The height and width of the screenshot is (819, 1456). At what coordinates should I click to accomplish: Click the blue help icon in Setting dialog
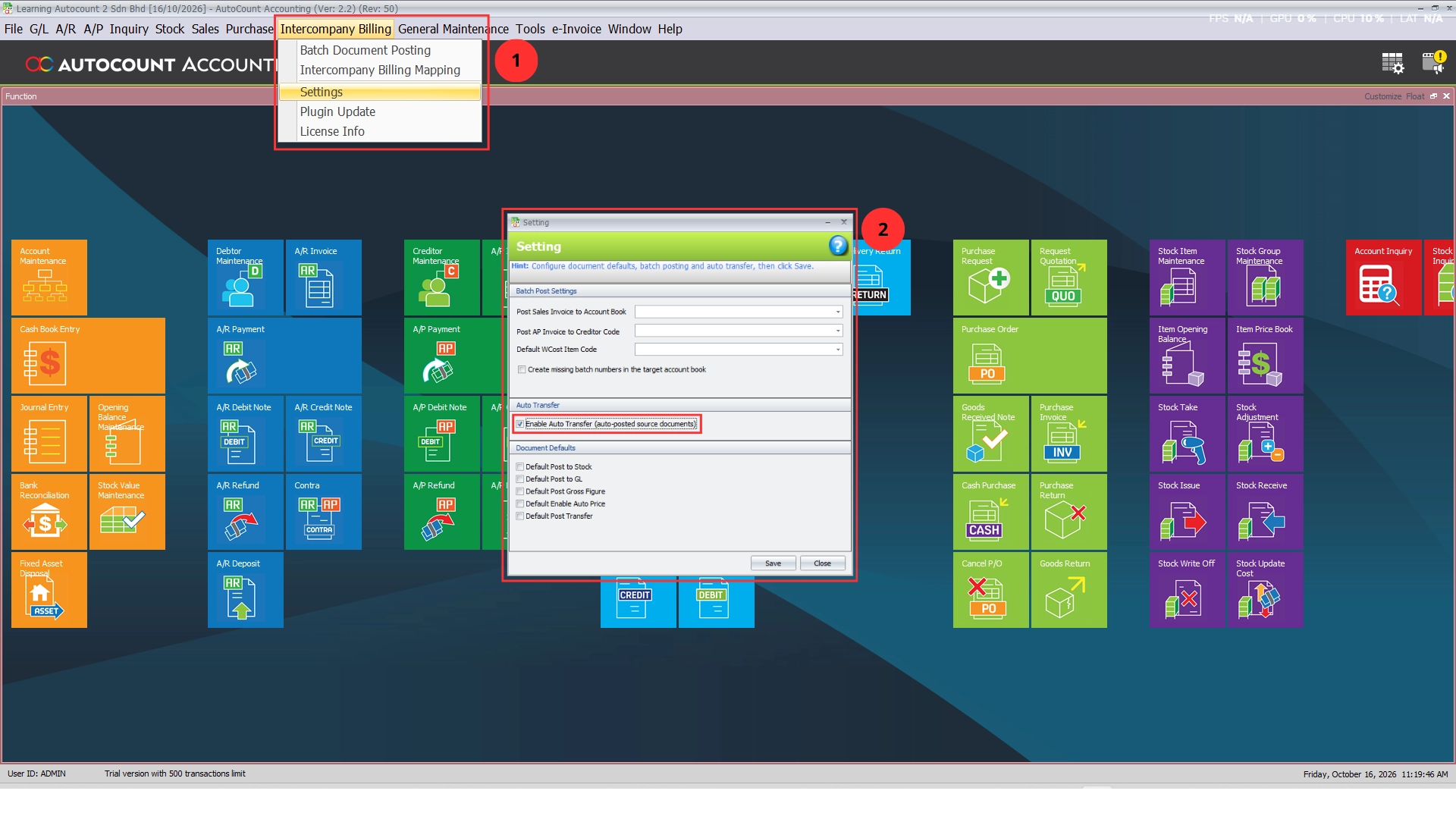coord(838,246)
